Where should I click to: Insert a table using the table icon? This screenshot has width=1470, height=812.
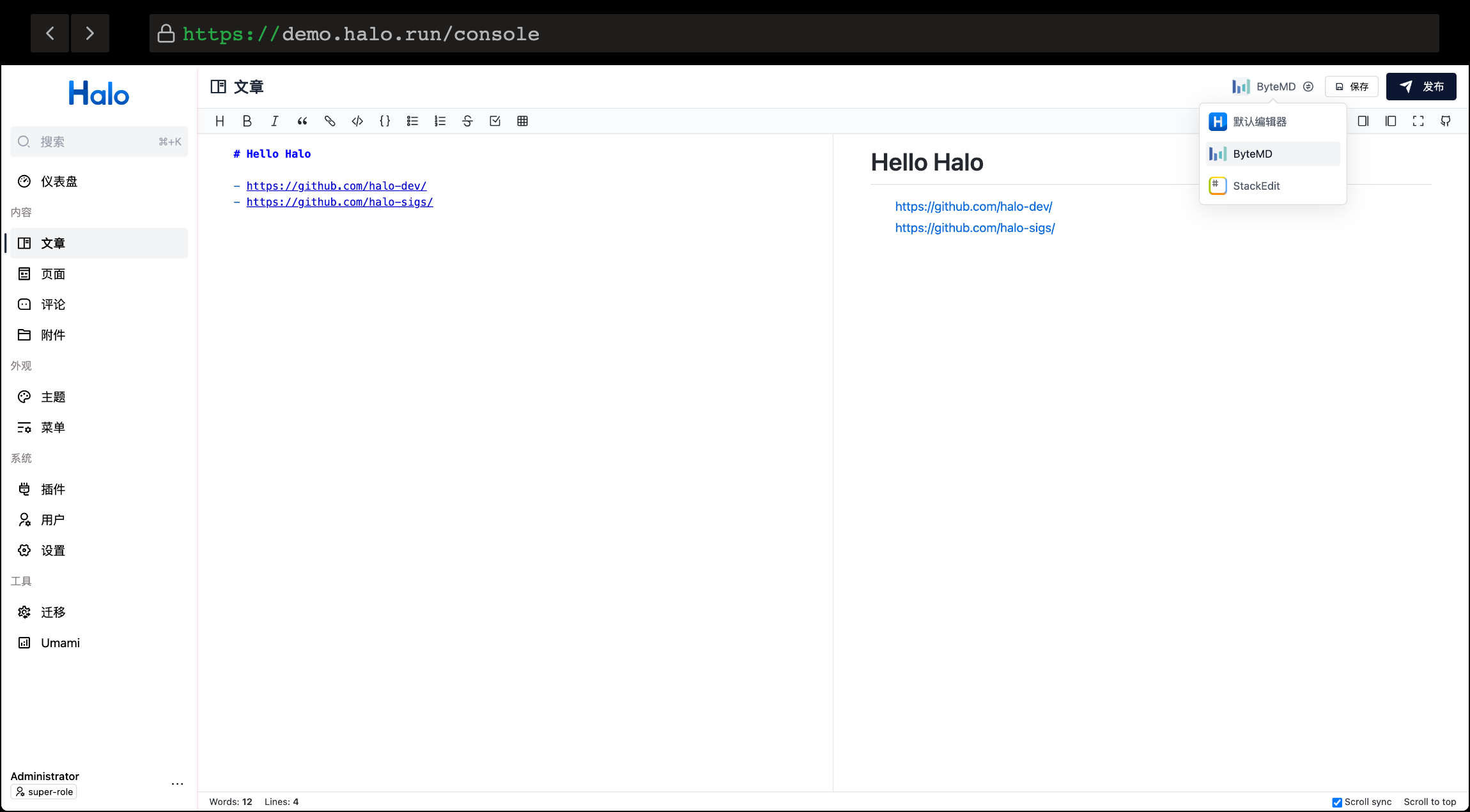click(522, 121)
